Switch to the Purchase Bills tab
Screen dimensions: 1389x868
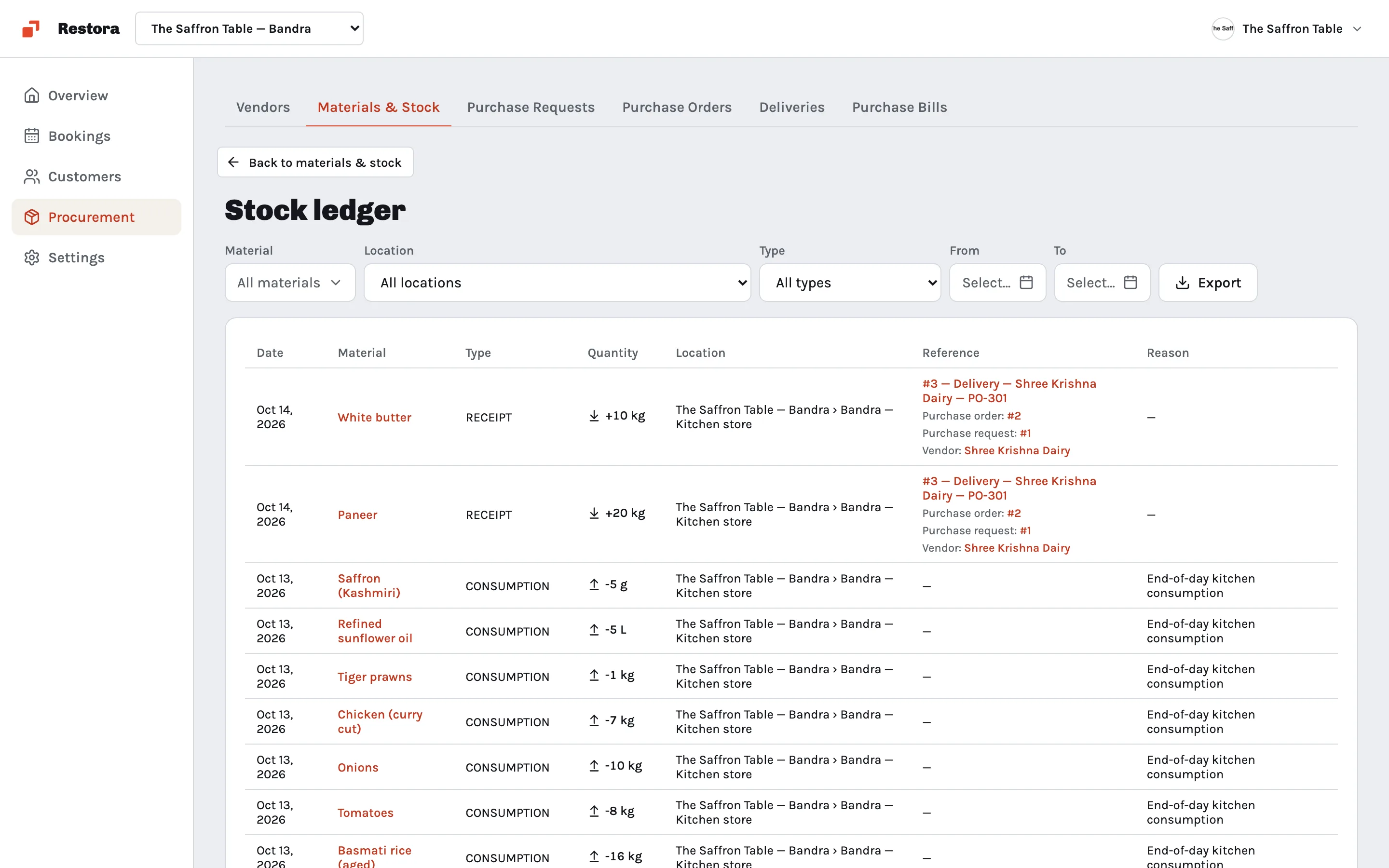pyautogui.click(x=899, y=108)
